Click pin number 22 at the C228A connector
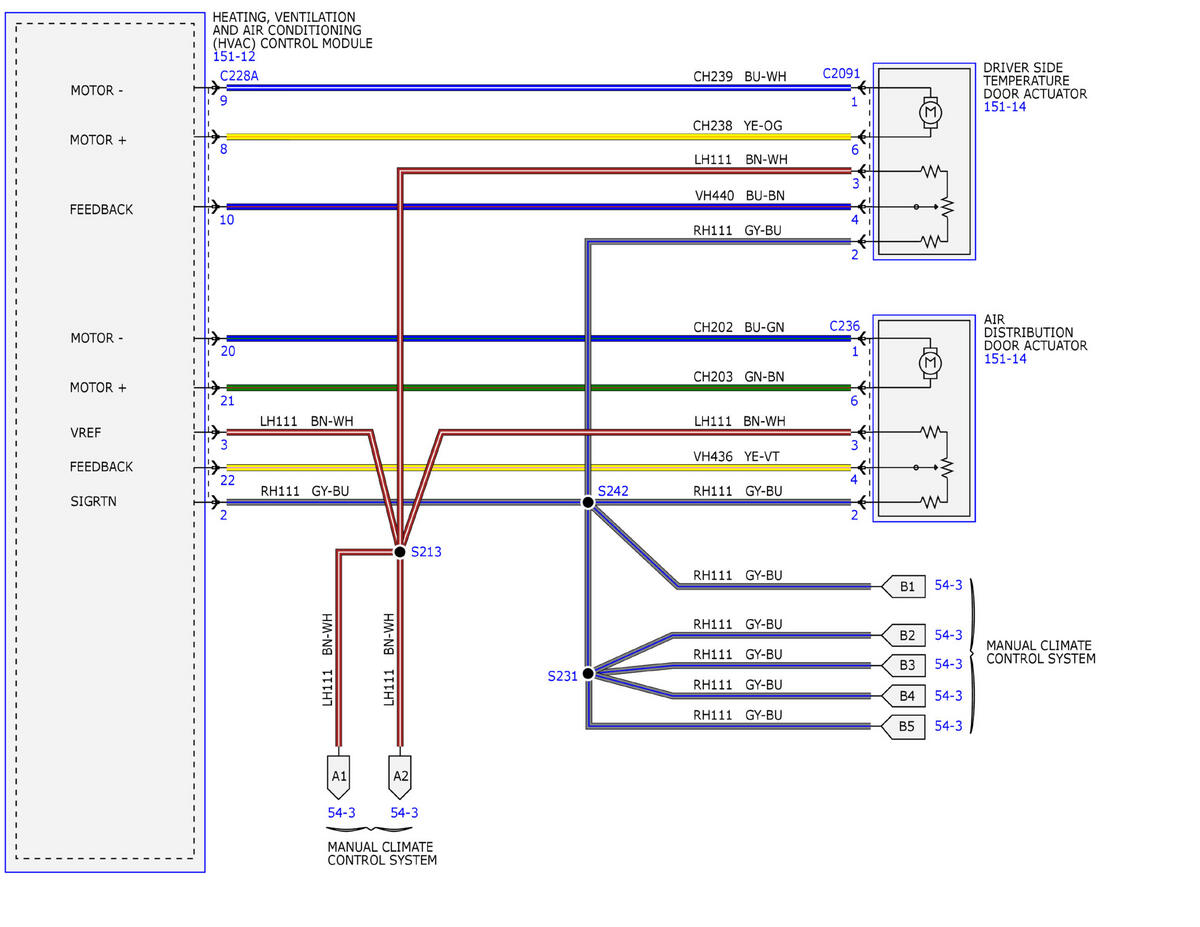This screenshot has width=1200, height=927. (227, 481)
